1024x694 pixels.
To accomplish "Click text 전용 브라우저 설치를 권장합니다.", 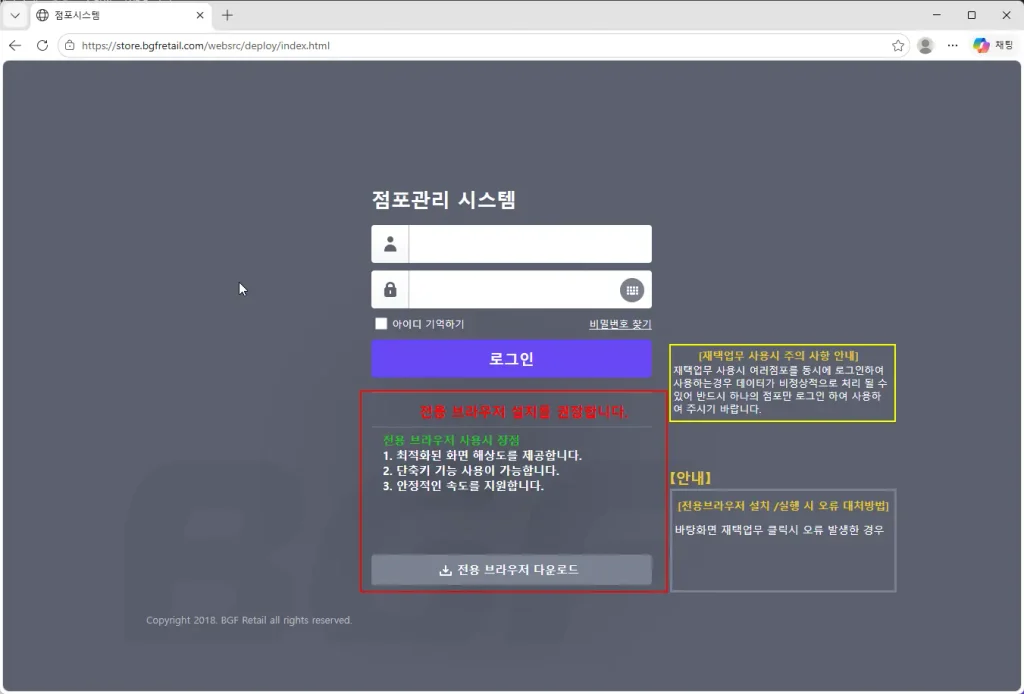I will click(523, 412).
